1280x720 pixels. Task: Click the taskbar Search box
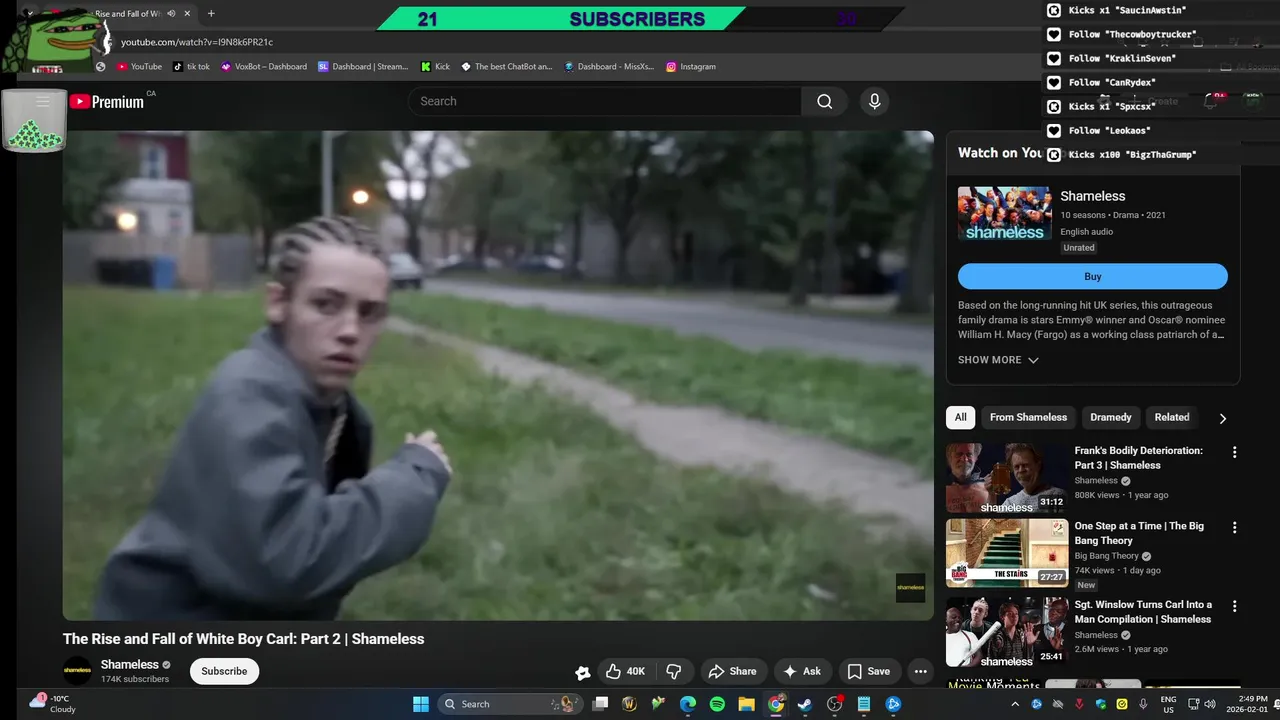510,704
